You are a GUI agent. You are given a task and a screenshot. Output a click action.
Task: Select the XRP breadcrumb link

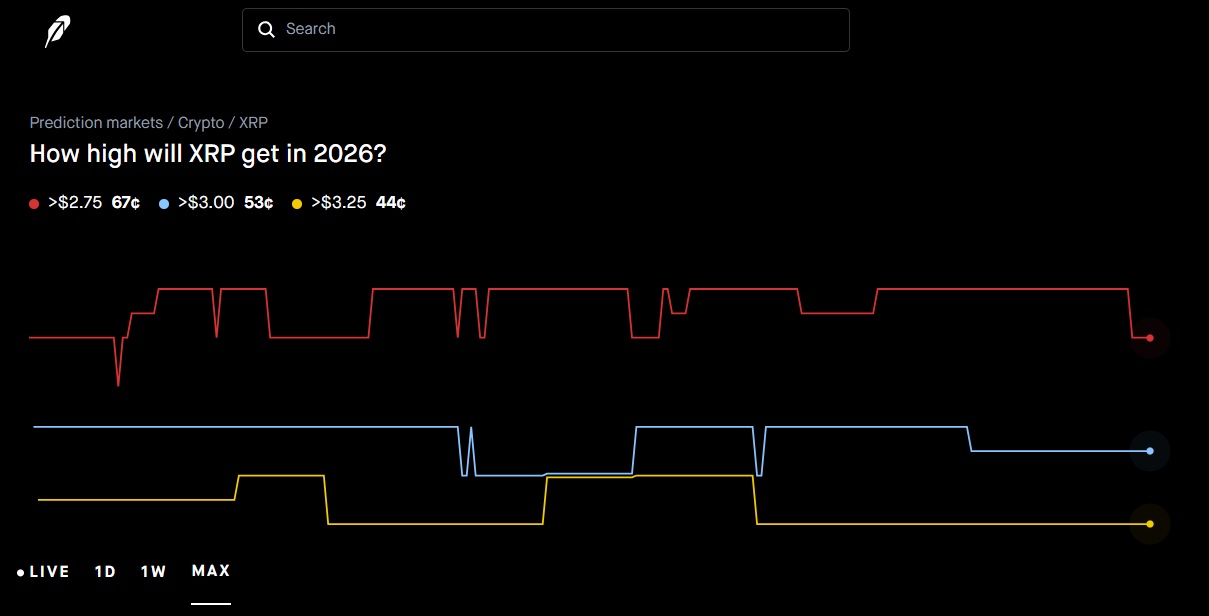point(253,123)
